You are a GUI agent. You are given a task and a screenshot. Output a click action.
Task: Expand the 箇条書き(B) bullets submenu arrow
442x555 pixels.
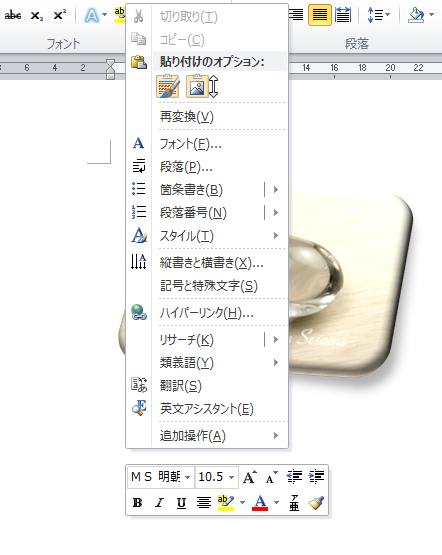[x=276, y=189]
